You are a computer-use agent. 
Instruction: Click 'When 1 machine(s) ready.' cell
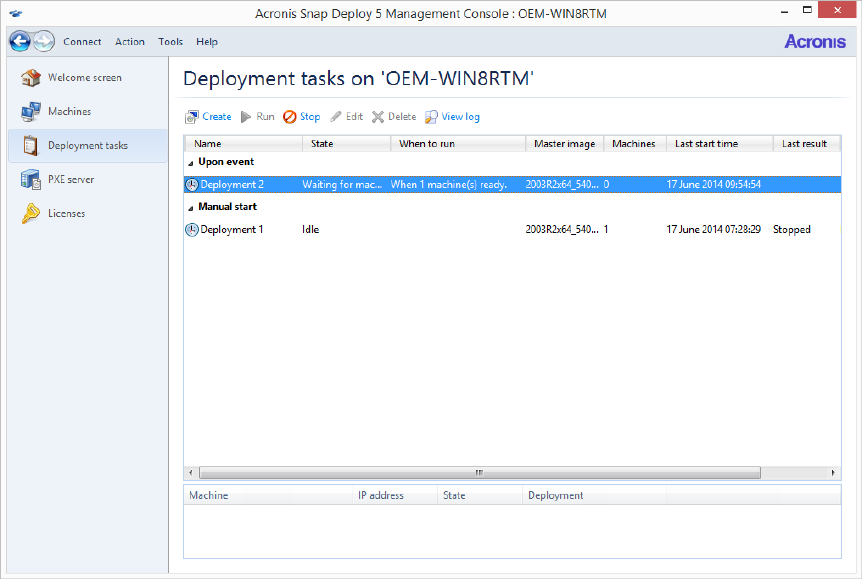[449, 185]
